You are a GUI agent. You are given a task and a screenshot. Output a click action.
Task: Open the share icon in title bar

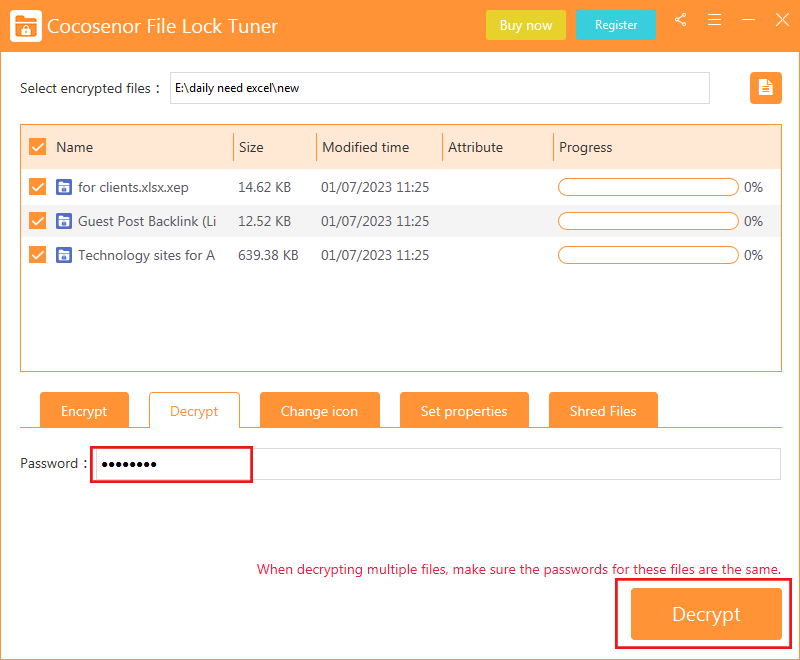(x=680, y=20)
